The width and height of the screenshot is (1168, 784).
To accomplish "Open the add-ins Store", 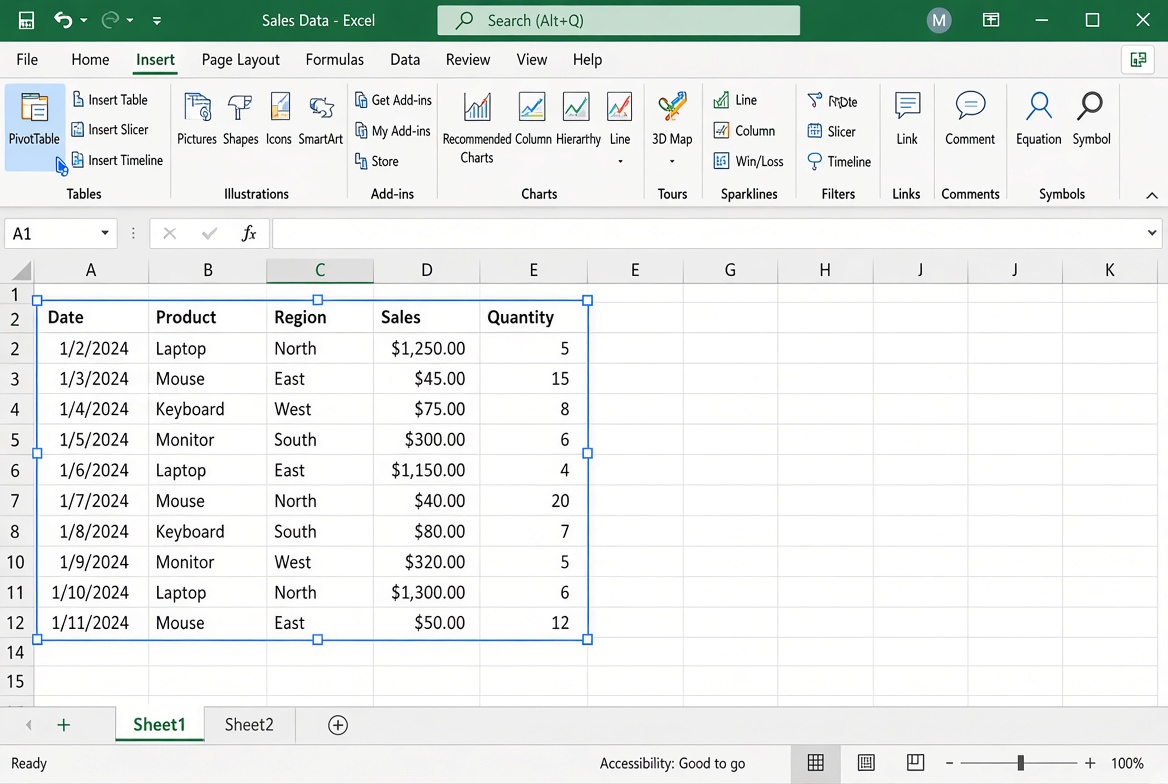I will point(377,161).
